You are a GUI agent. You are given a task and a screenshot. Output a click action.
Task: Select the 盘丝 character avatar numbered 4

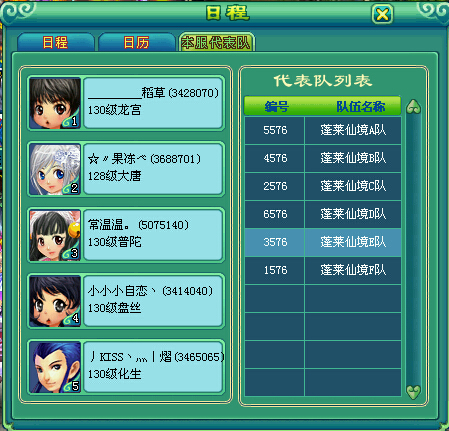pos(55,301)
